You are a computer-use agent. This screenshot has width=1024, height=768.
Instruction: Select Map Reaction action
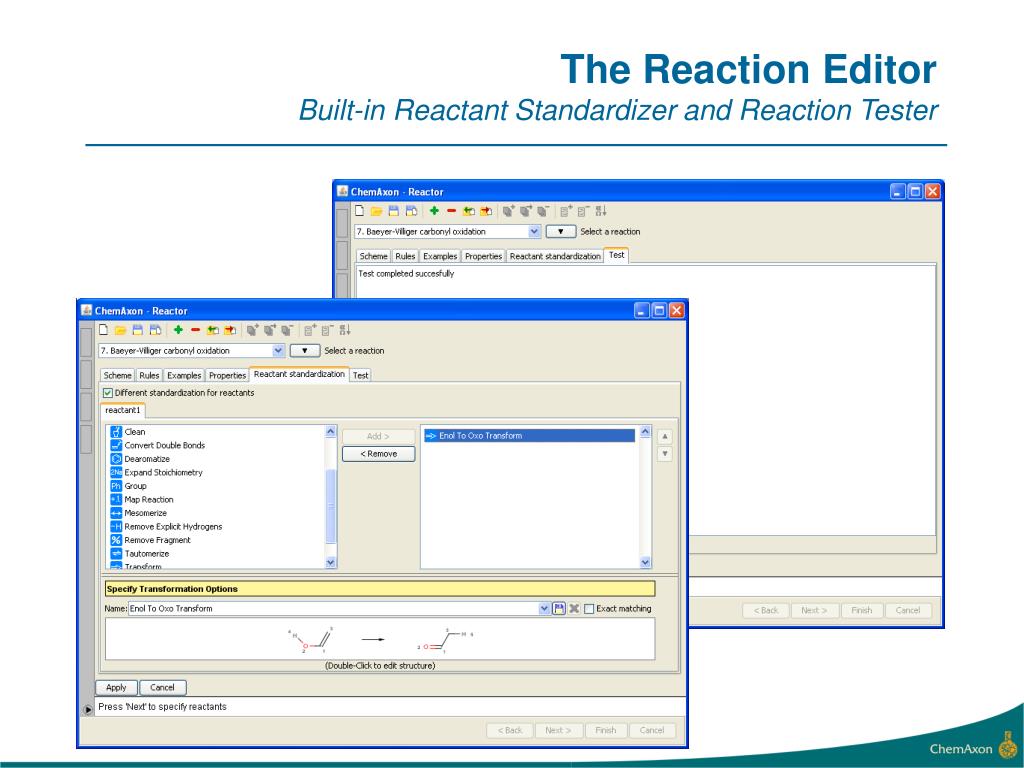(142, 500)
